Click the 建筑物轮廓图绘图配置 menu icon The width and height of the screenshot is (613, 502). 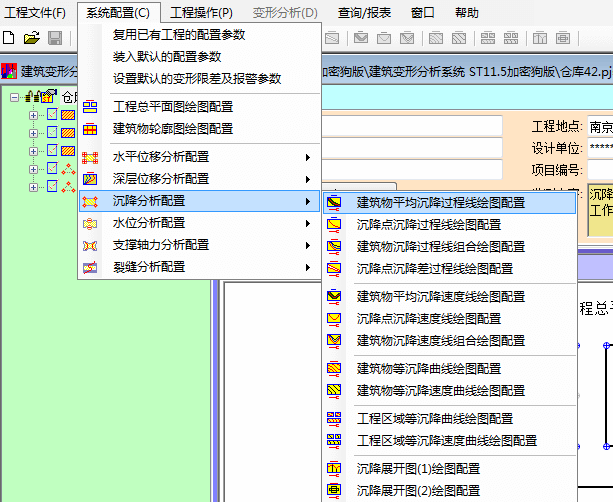click(x=91, y=129)
